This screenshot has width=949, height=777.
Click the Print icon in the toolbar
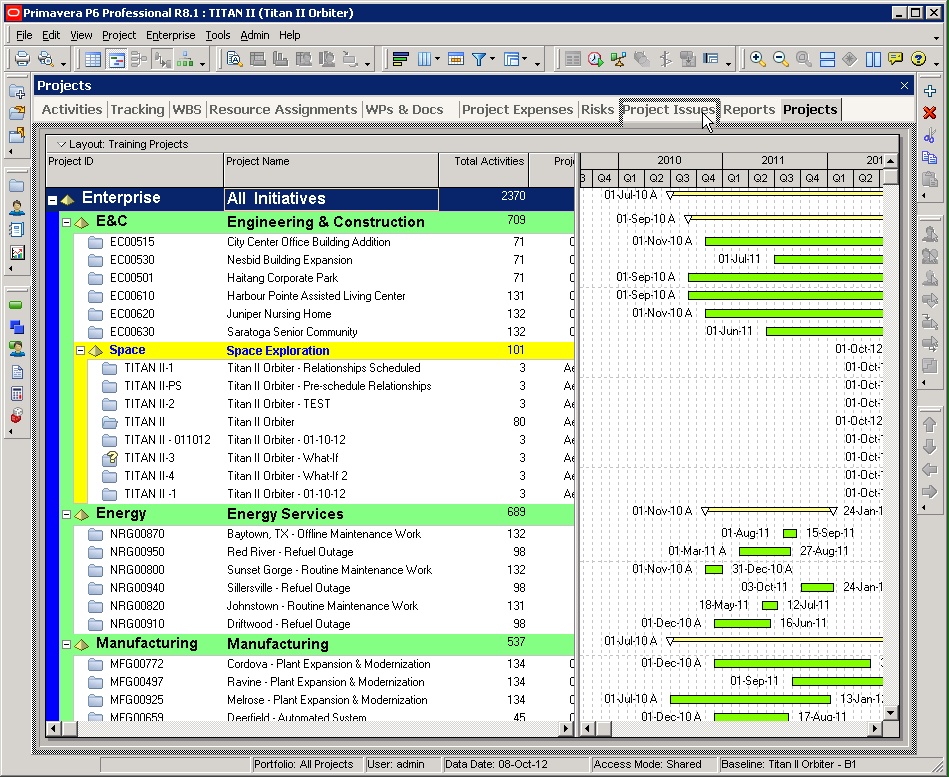coord(22,59)
